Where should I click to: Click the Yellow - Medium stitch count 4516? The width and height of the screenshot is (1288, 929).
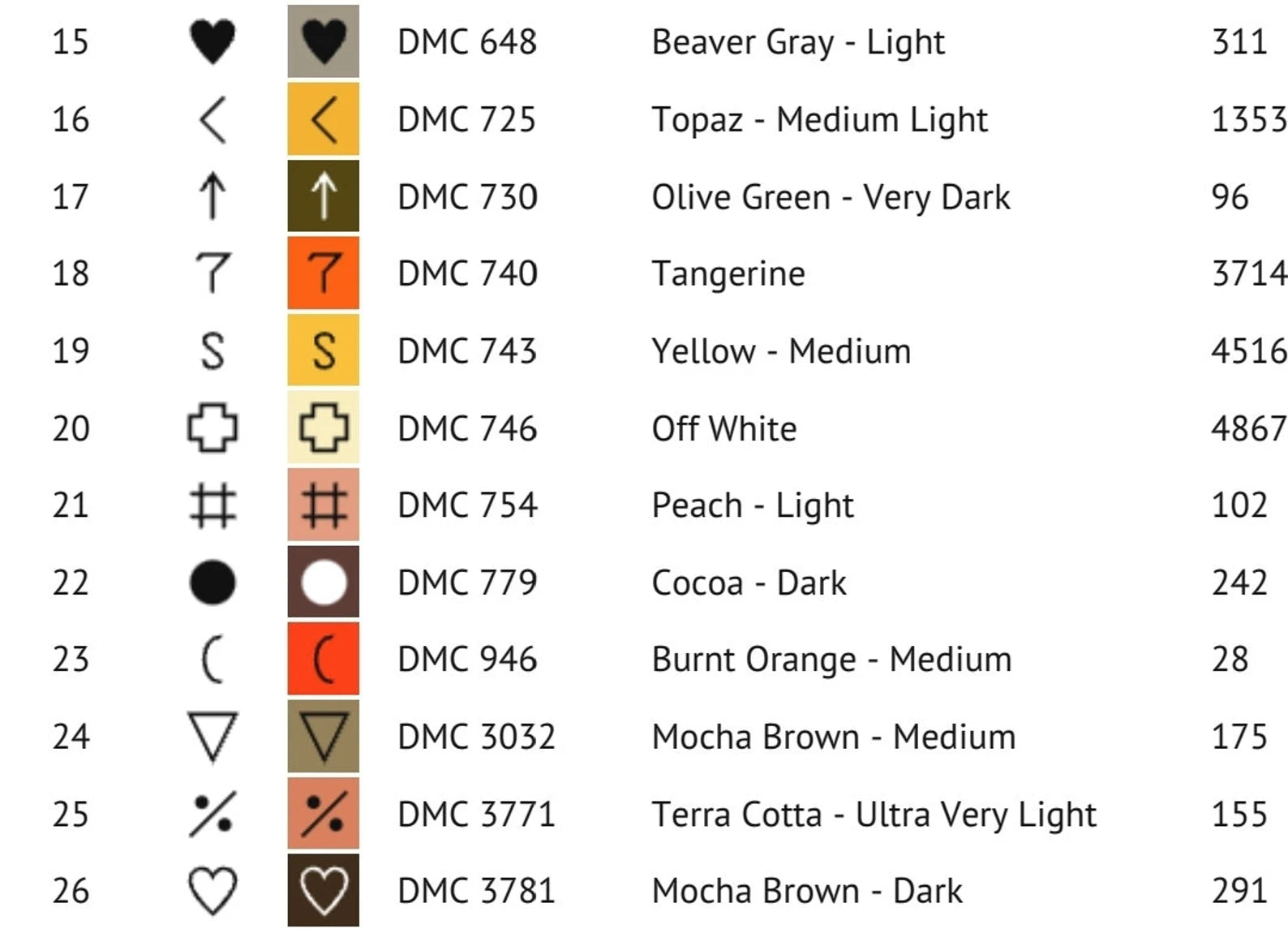pyautogui.click(x=1248, y=351)
